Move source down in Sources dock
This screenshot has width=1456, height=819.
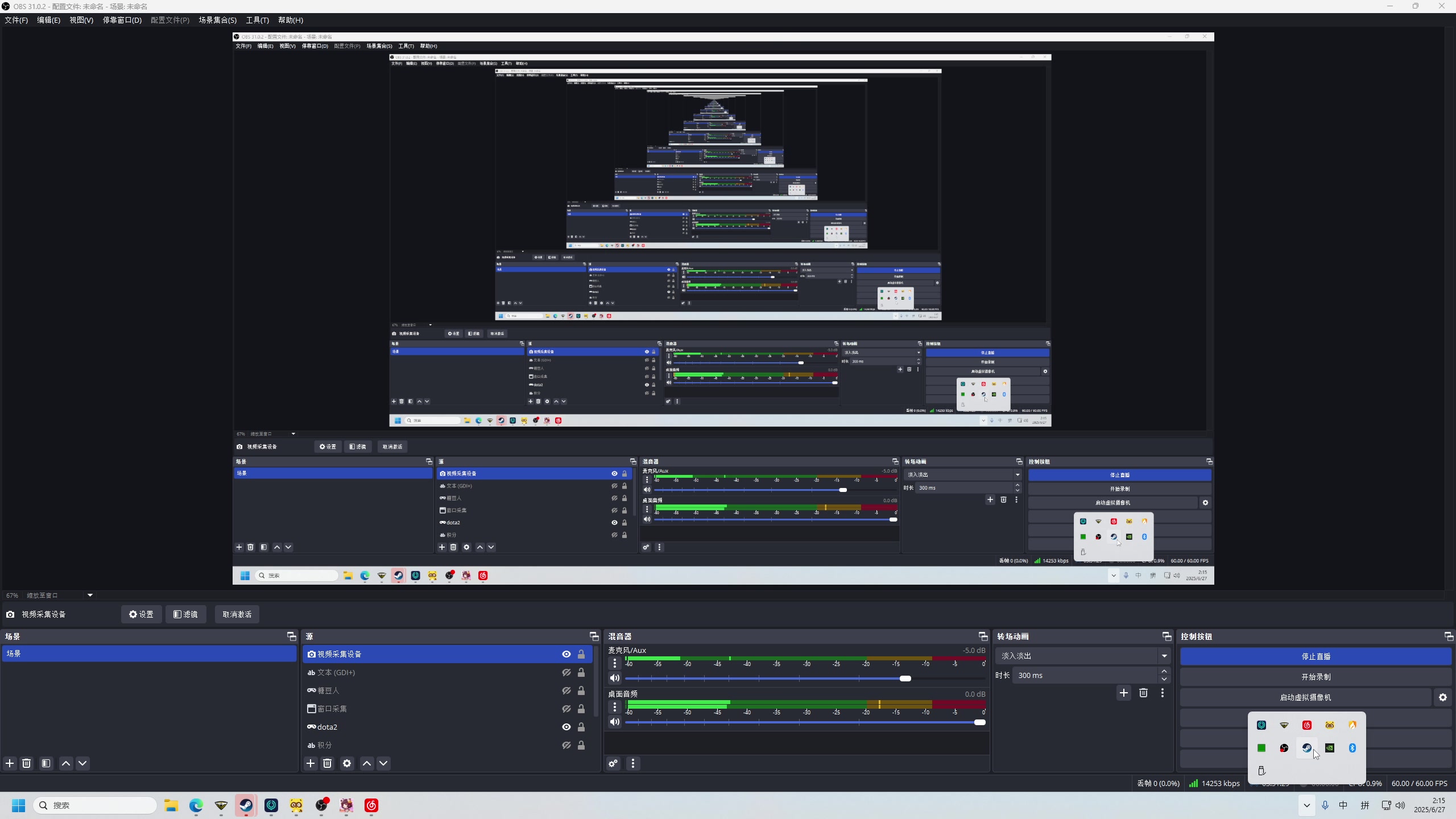383,763
